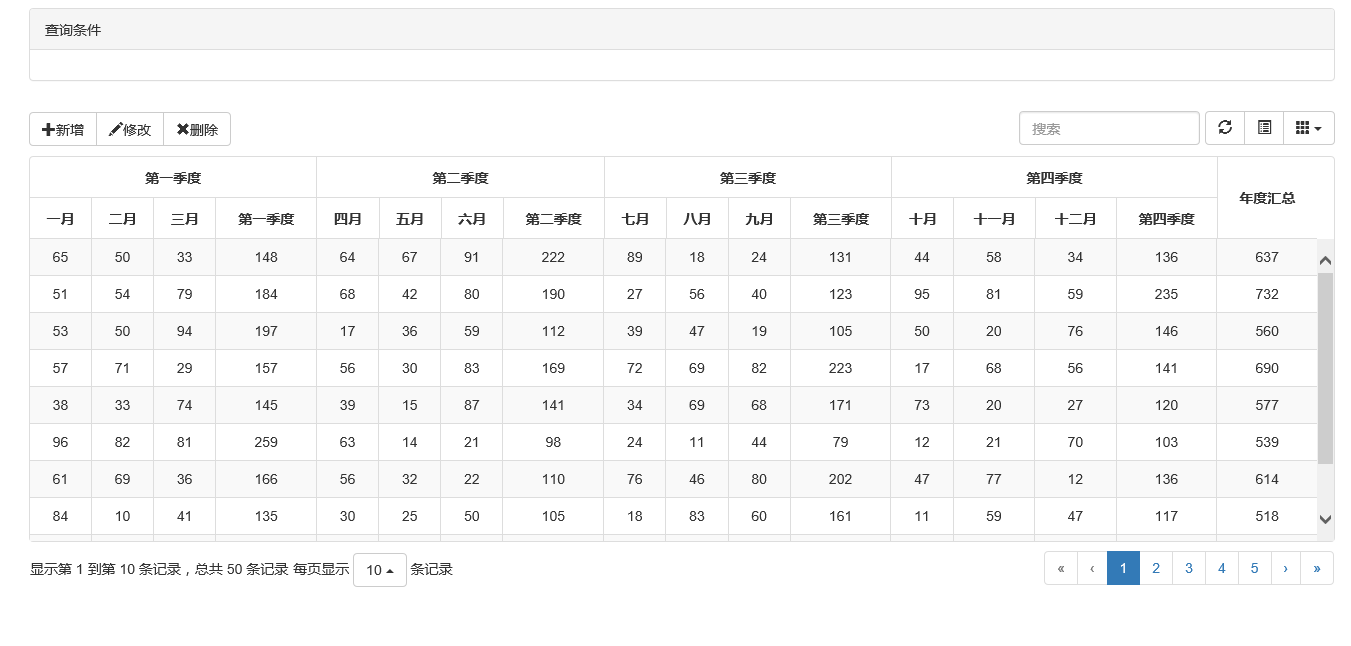This screenshot has width=1351, height=646.
Task: Select the yearly total cell 518
Action: [1267, 516]
